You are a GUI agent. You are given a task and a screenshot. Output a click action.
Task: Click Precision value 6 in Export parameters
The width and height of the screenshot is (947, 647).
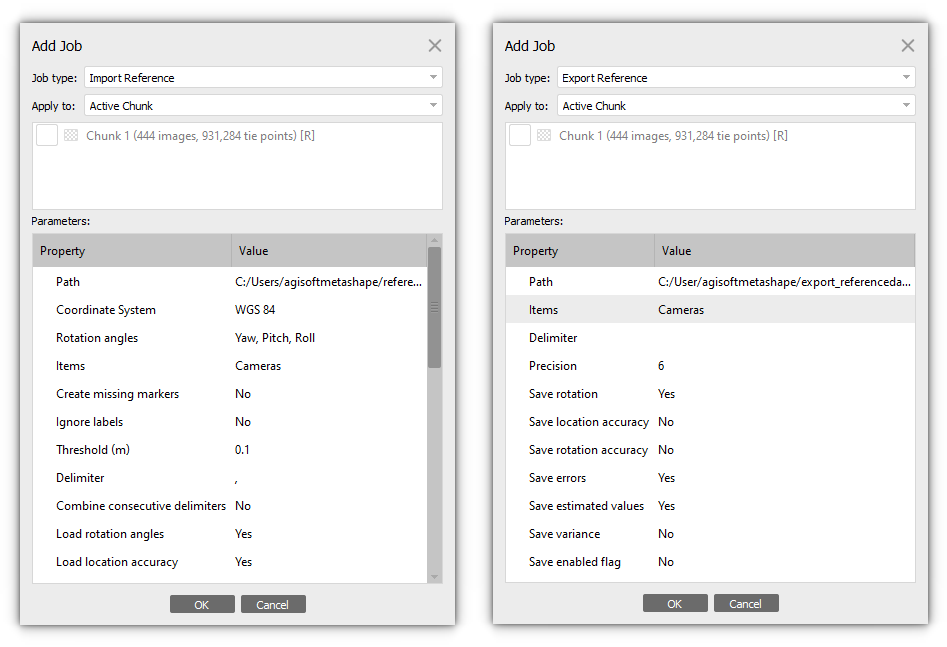[x=662, y=366]
